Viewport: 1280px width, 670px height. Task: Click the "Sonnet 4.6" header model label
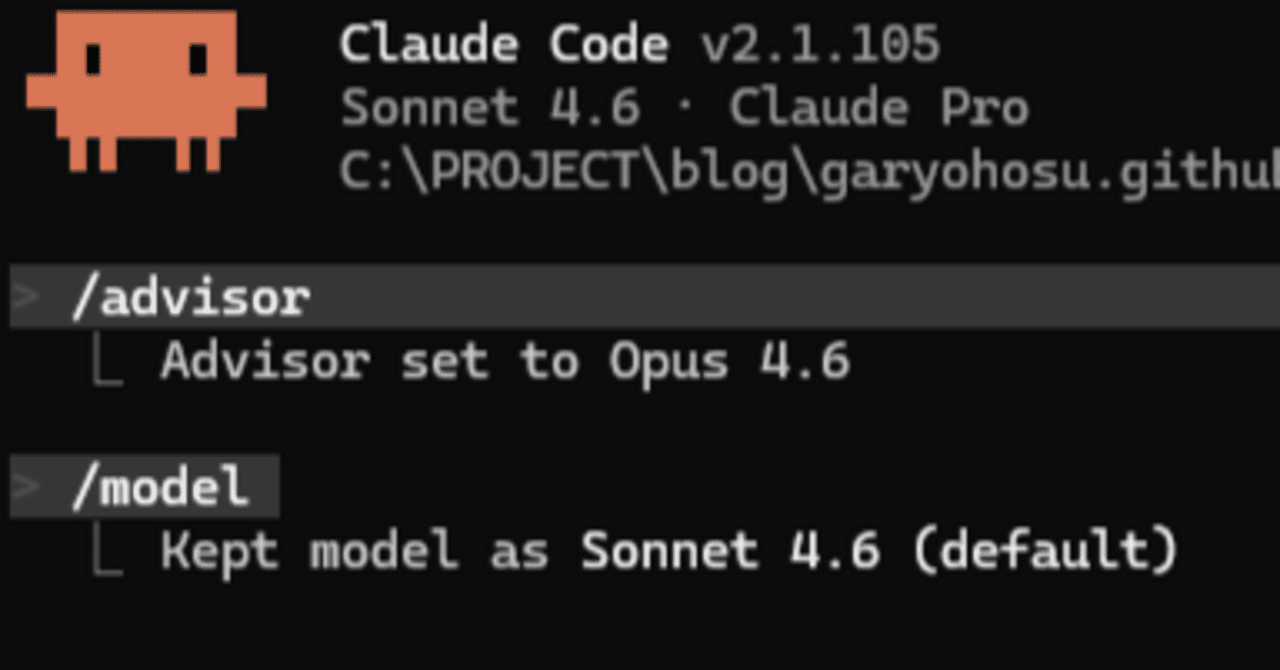tap(490, 108)
